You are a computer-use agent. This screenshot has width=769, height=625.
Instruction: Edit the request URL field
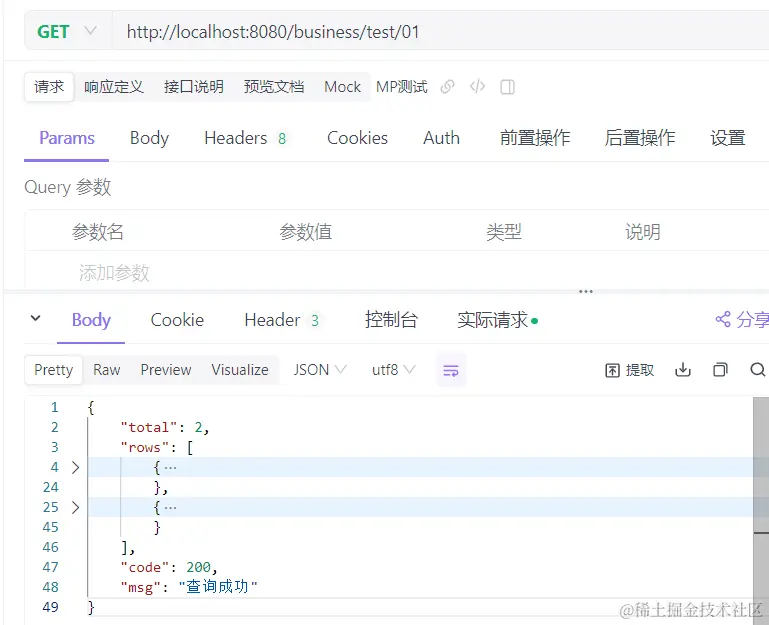pyautogui.click(x=440, y=32)
